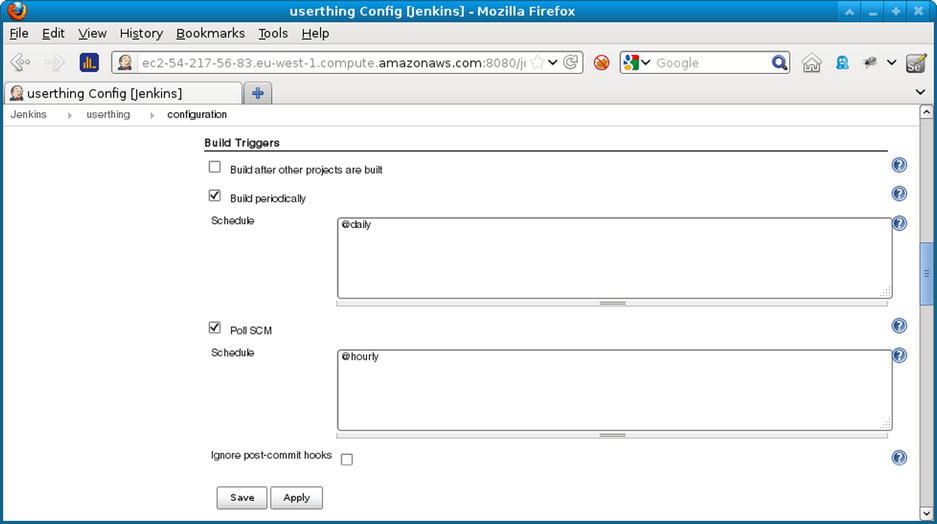Grab the resize bar under @hourly schedule box
This screenshot has width=937, height=524.
coord(612,436)
